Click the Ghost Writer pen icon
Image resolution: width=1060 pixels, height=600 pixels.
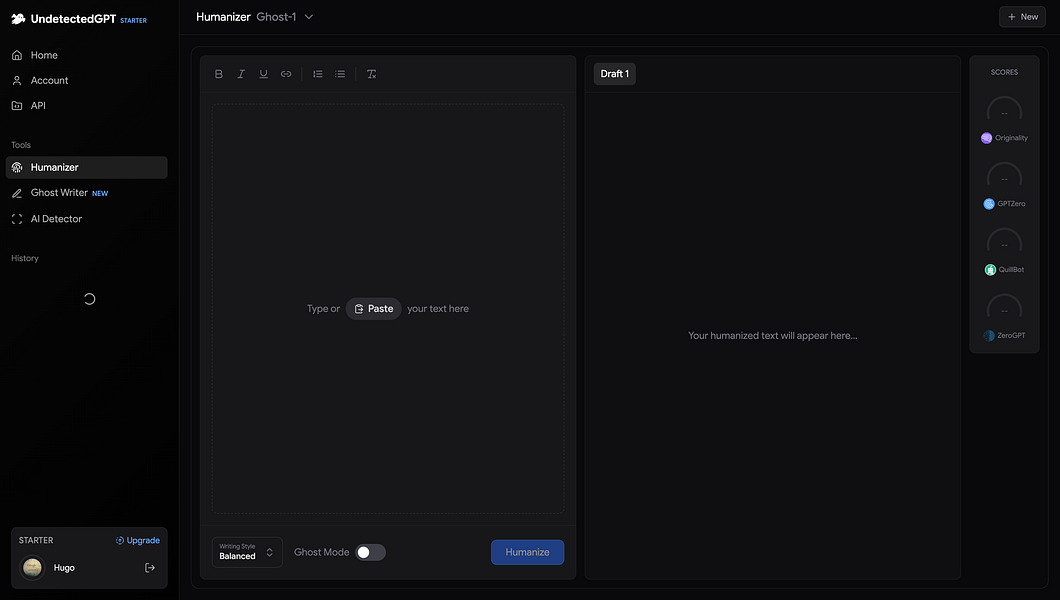point(17,193)
